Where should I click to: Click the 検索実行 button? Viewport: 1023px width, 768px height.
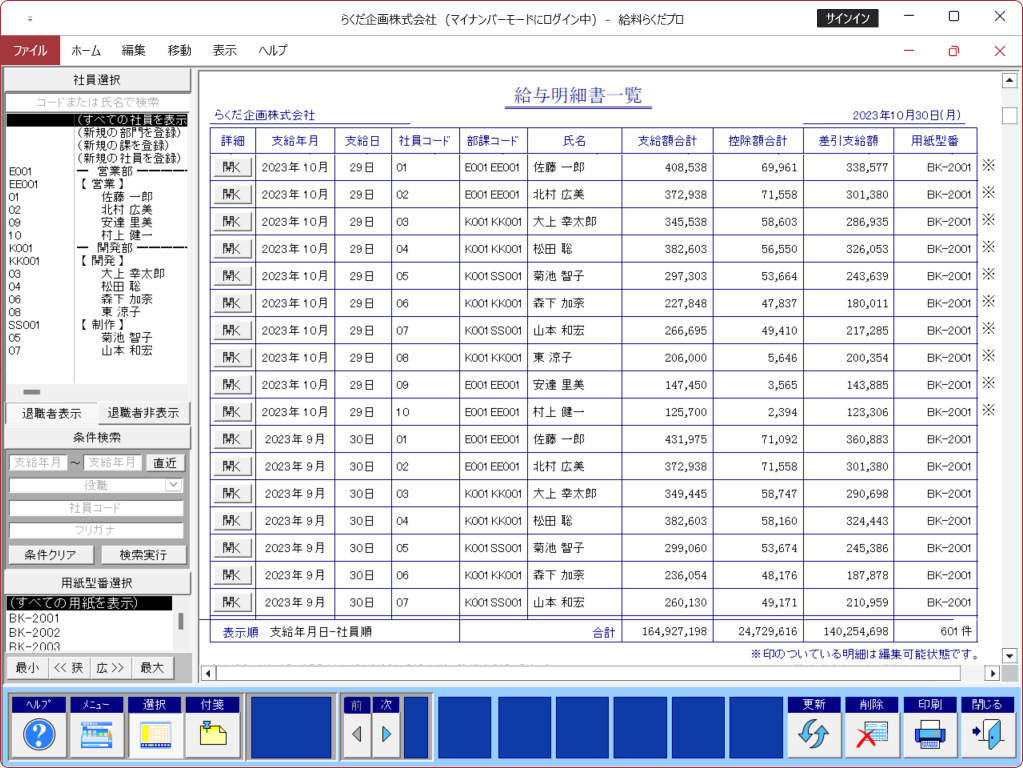(144, 555)
